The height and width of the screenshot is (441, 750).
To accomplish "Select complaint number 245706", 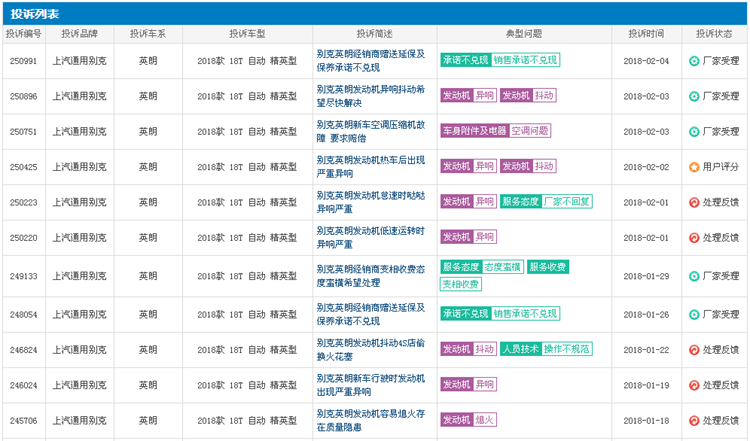I will pyautogui.click(x=23, y=420).
